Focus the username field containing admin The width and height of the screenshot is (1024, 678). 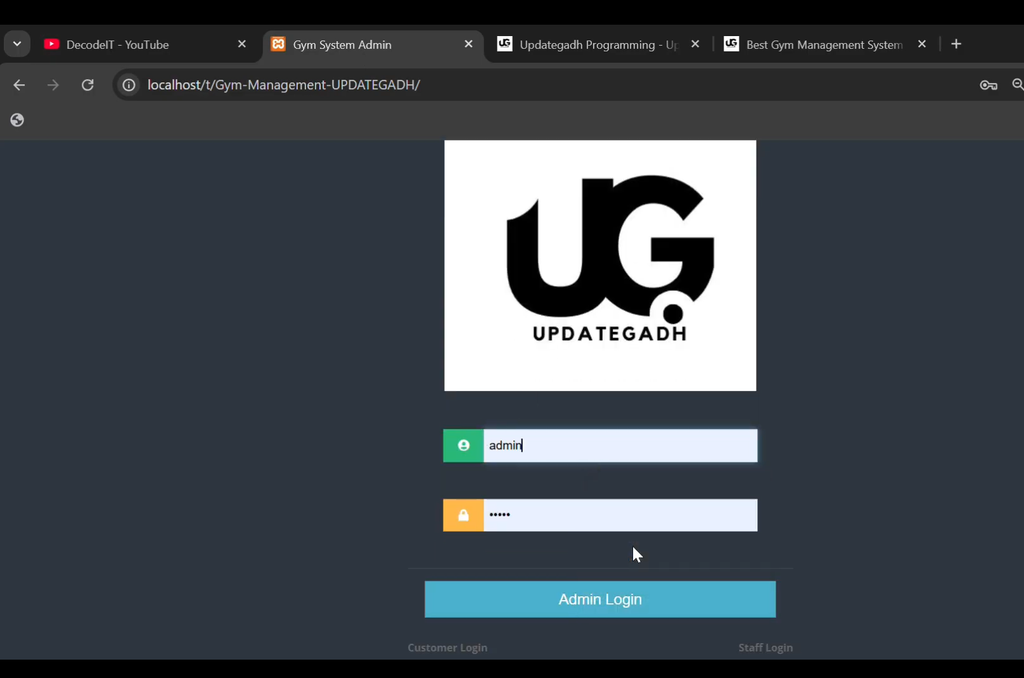click(x=620, y=445)
